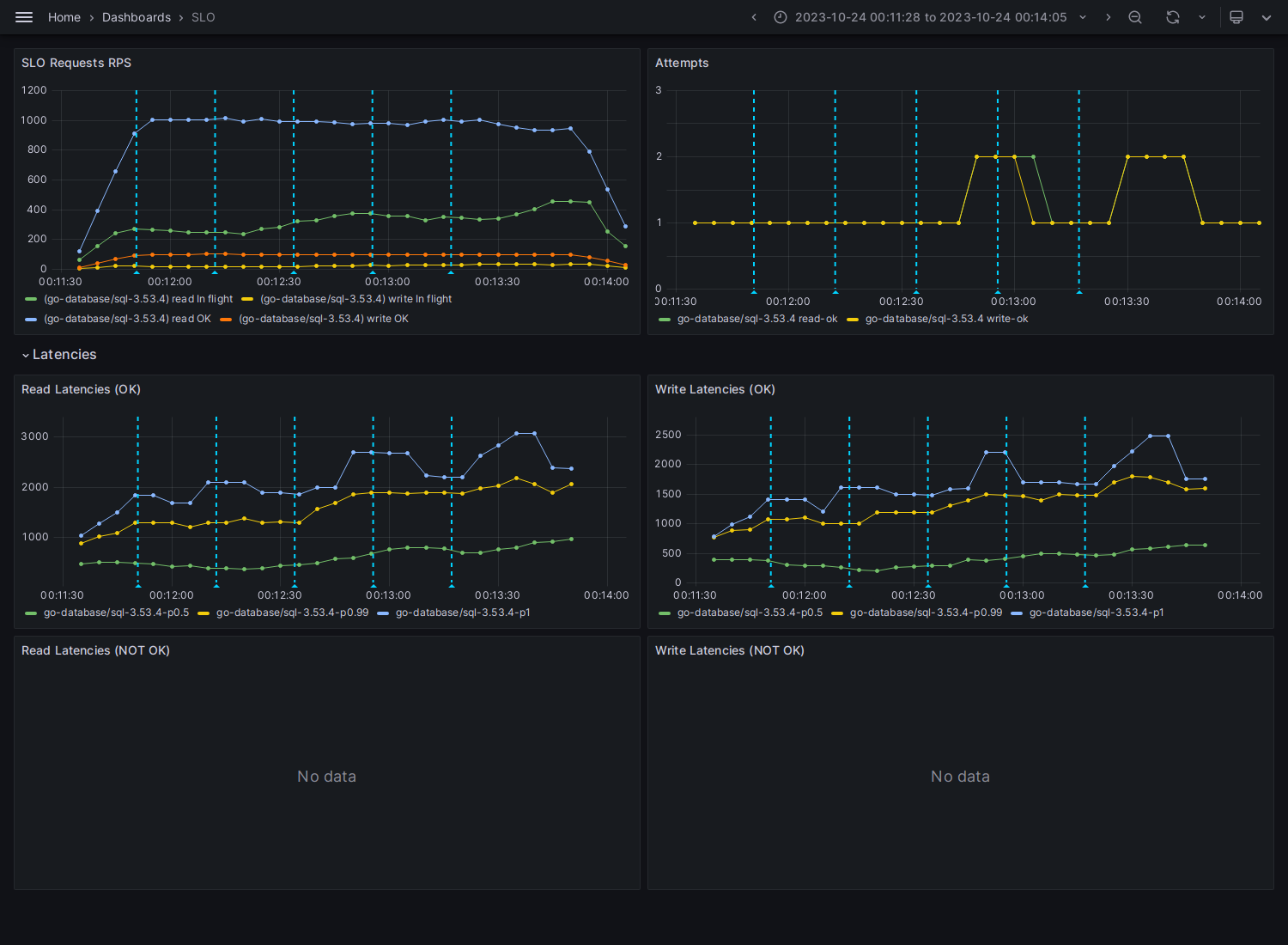Toggle 'read-ok' legend in Attempts panel
The width and height of the screenshot is (1288, 945).
coord(757,319)
